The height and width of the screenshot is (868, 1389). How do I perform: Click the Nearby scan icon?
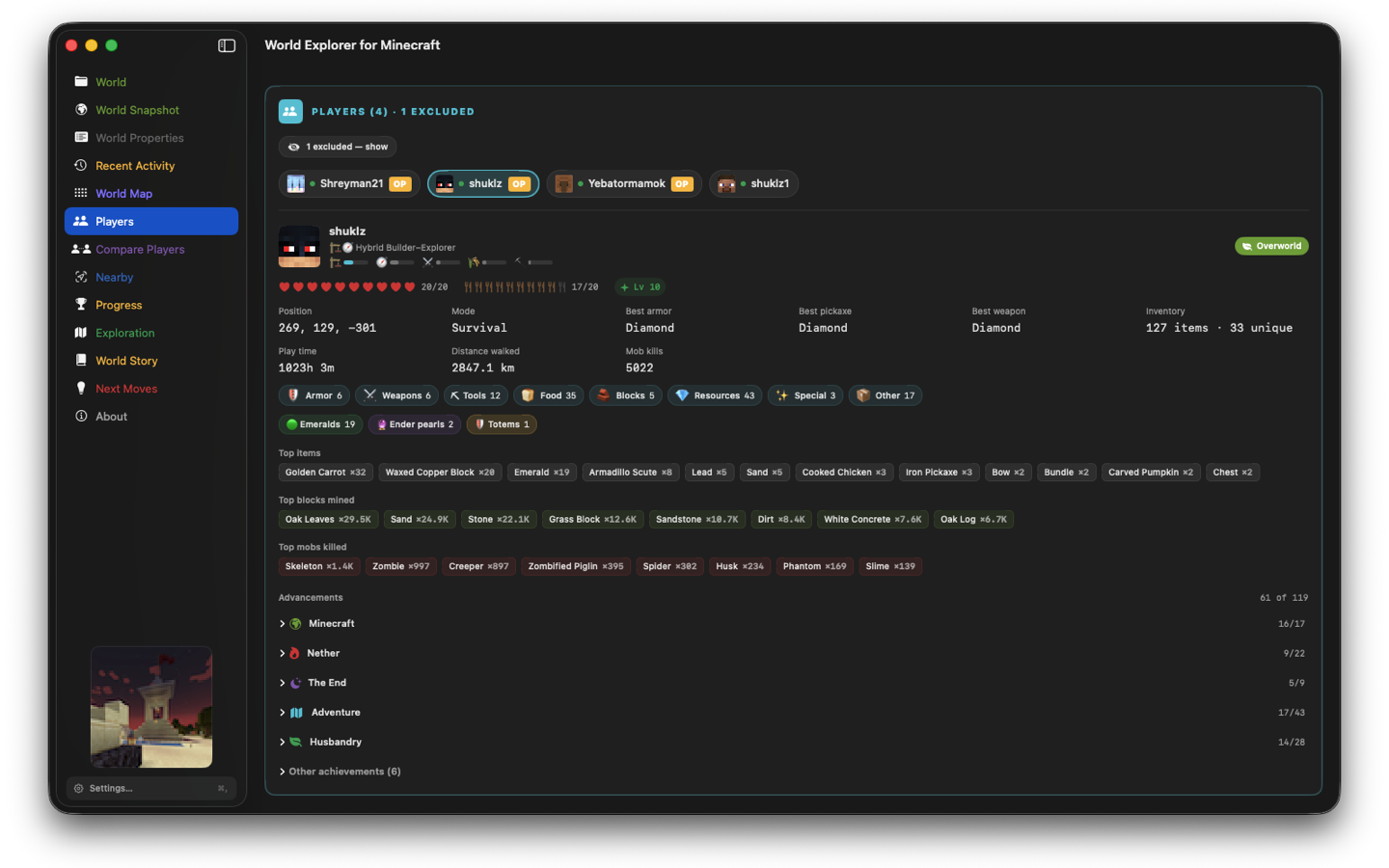coord(81,277)
